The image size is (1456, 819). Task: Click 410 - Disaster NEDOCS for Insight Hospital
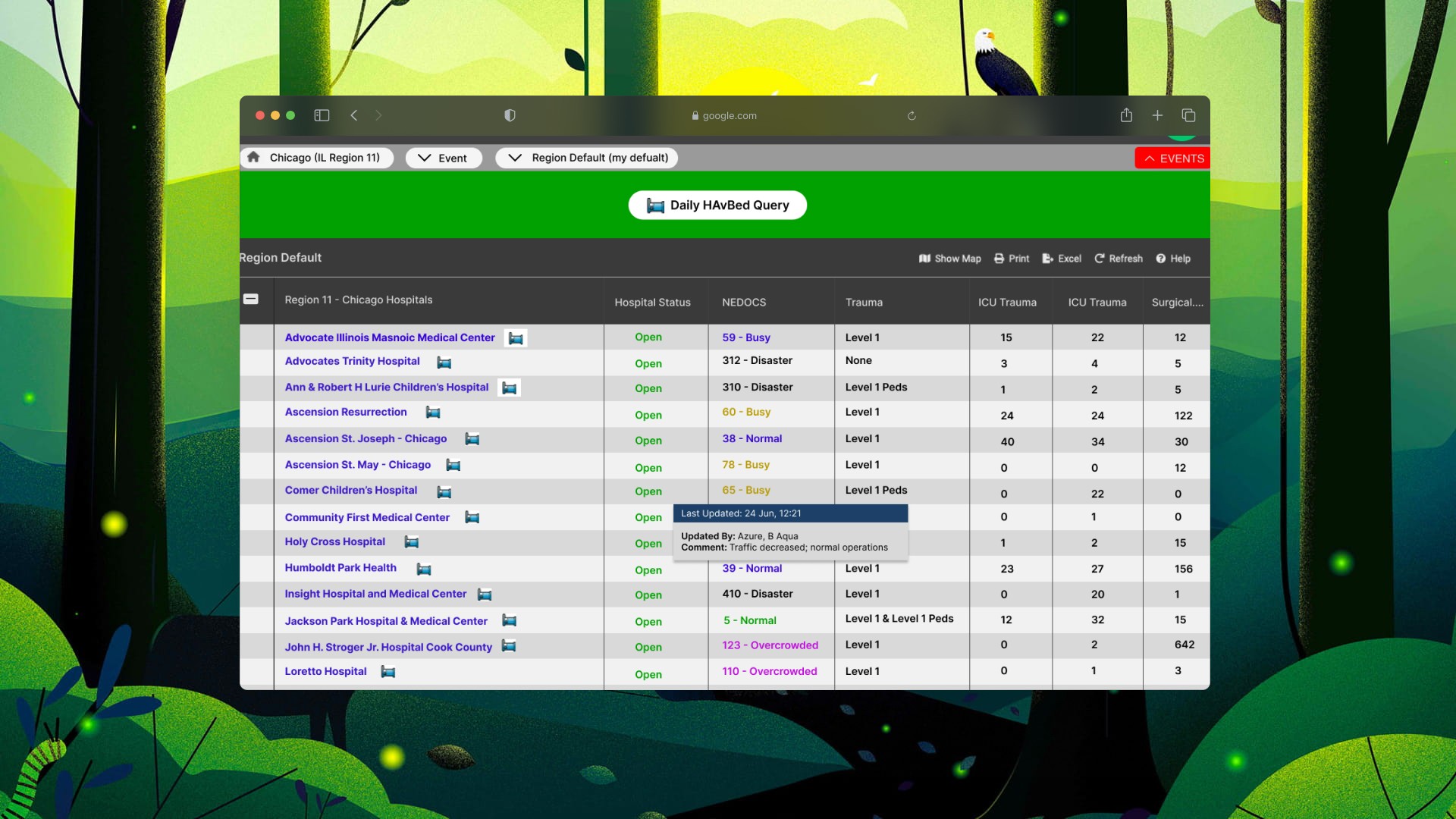pyautogui.click(x=758, y=594)
